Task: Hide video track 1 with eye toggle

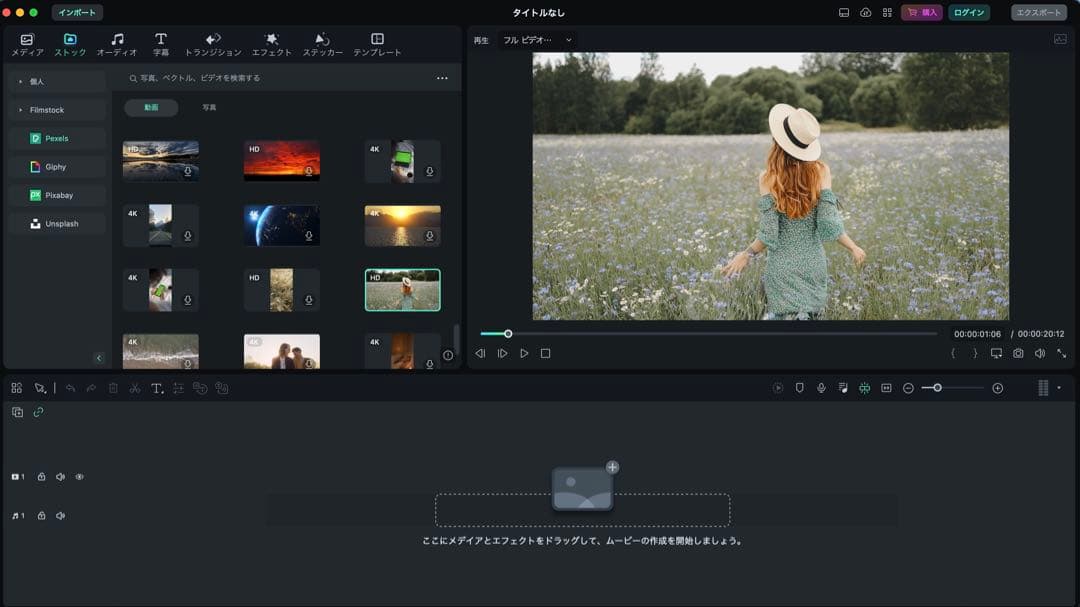Action: [x=79, y=477]
